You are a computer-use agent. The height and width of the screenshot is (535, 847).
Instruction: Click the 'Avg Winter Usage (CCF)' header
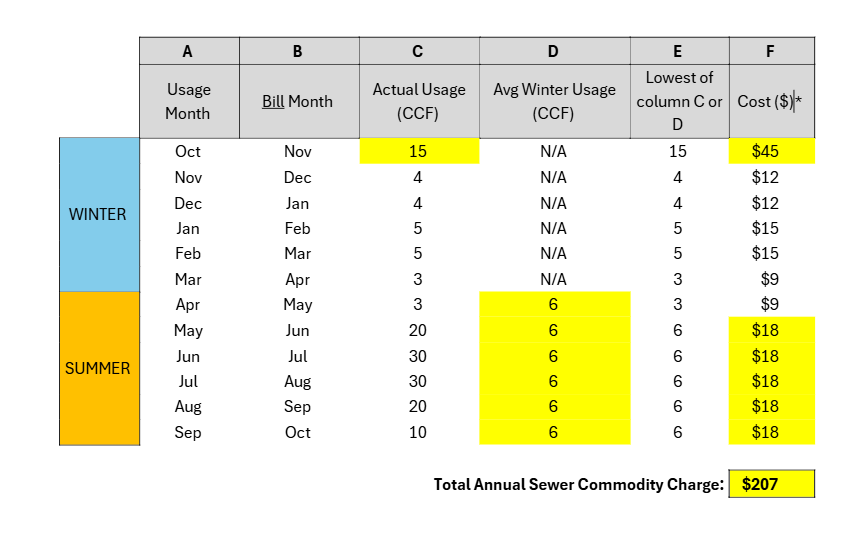pyautogui.click(x=554, y=101)
